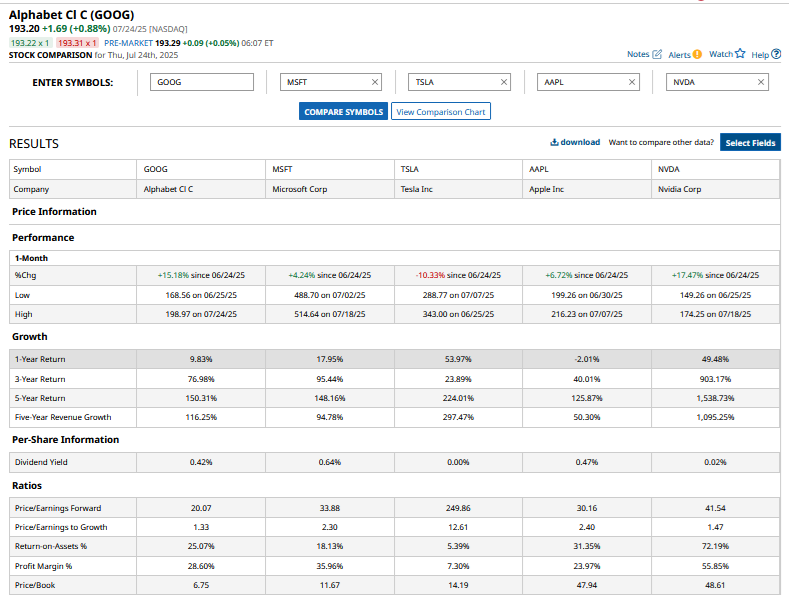Image resolution: width=789 pixels, height=600 pixels.
Task: Click the Microsoft Corp company cell
Action: pos(330,189)
